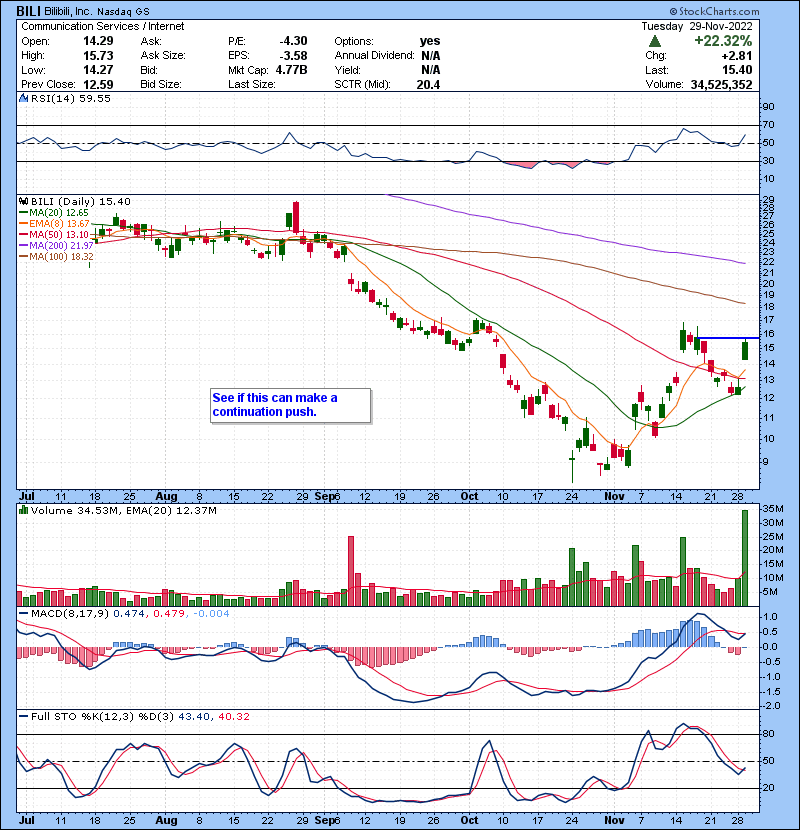The width and height of the screenshot is (800, 830).
Task: Click the Low price 14.27
Action: tap(98, 70)
